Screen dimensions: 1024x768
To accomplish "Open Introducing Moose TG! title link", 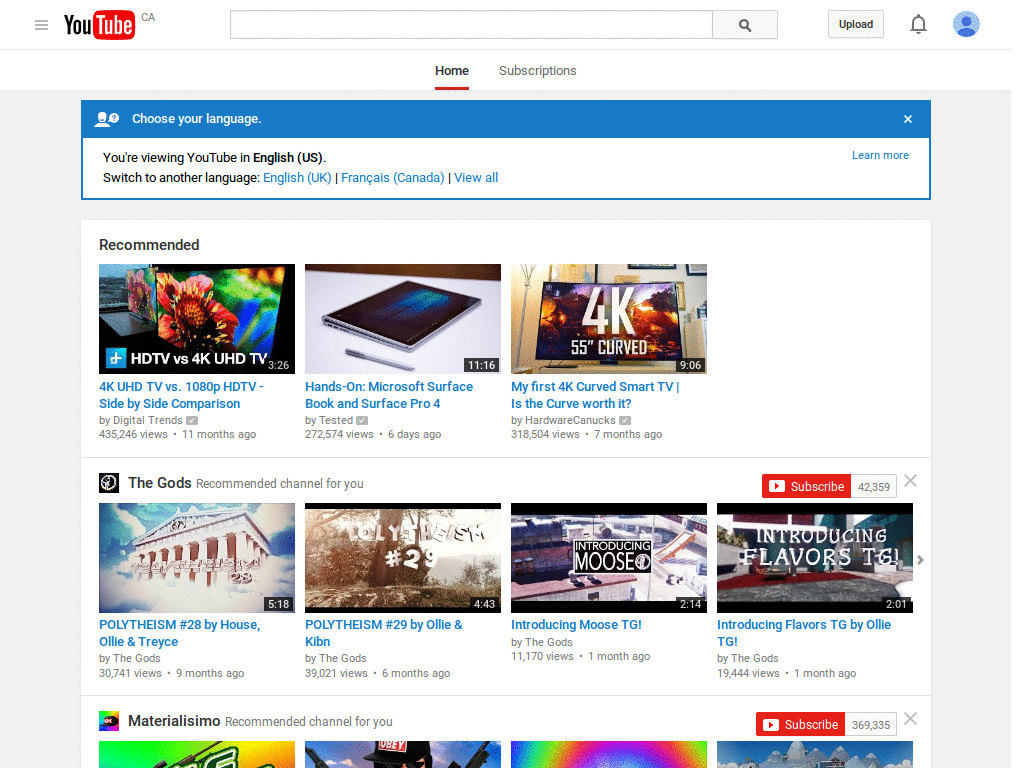I will point(576,625).
